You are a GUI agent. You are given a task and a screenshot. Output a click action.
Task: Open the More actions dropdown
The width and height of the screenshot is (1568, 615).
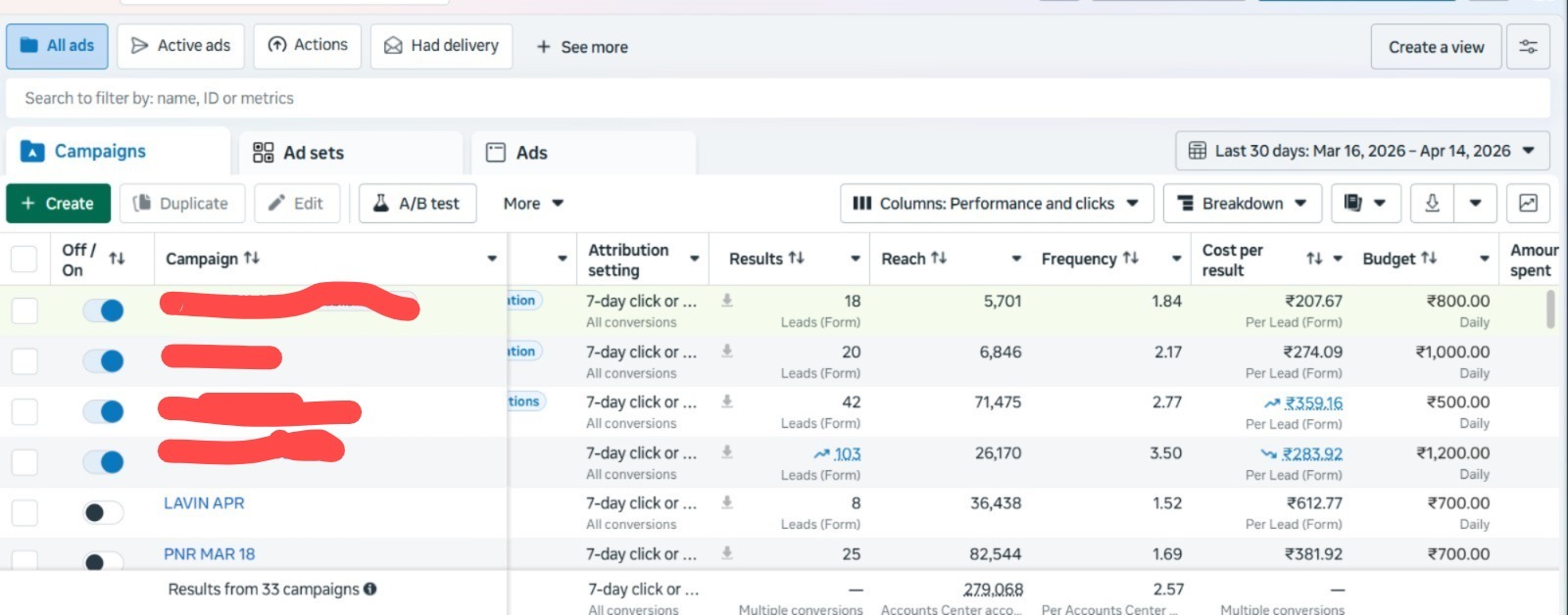pos(533,203)
